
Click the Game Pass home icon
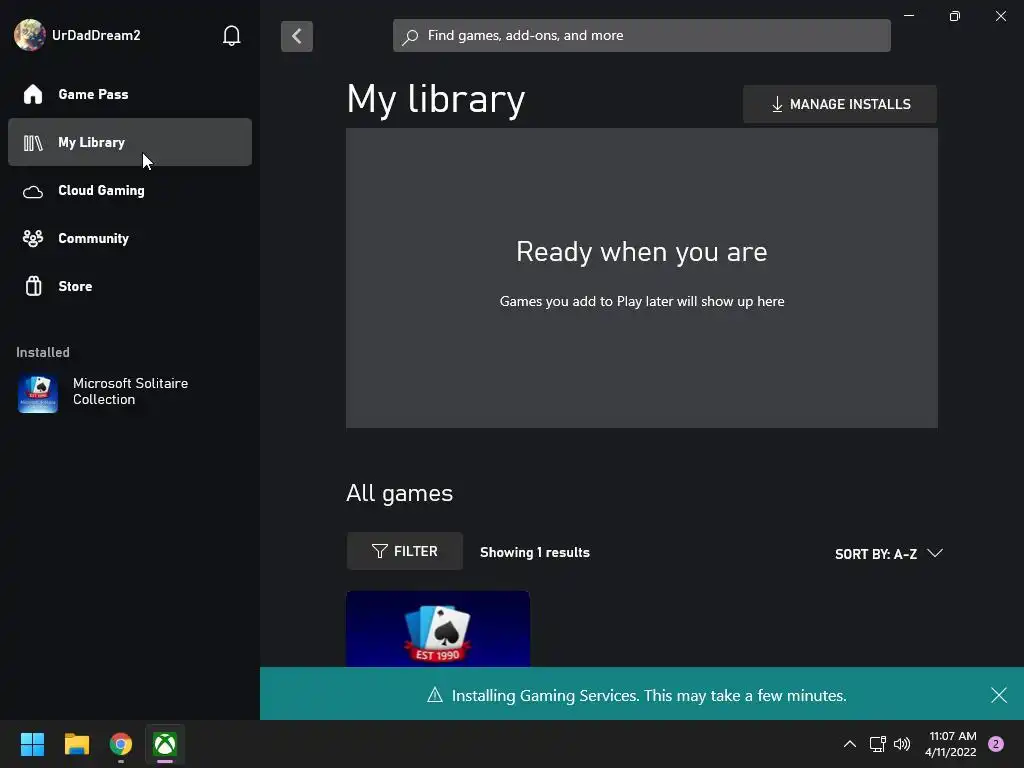pos(33,94)
